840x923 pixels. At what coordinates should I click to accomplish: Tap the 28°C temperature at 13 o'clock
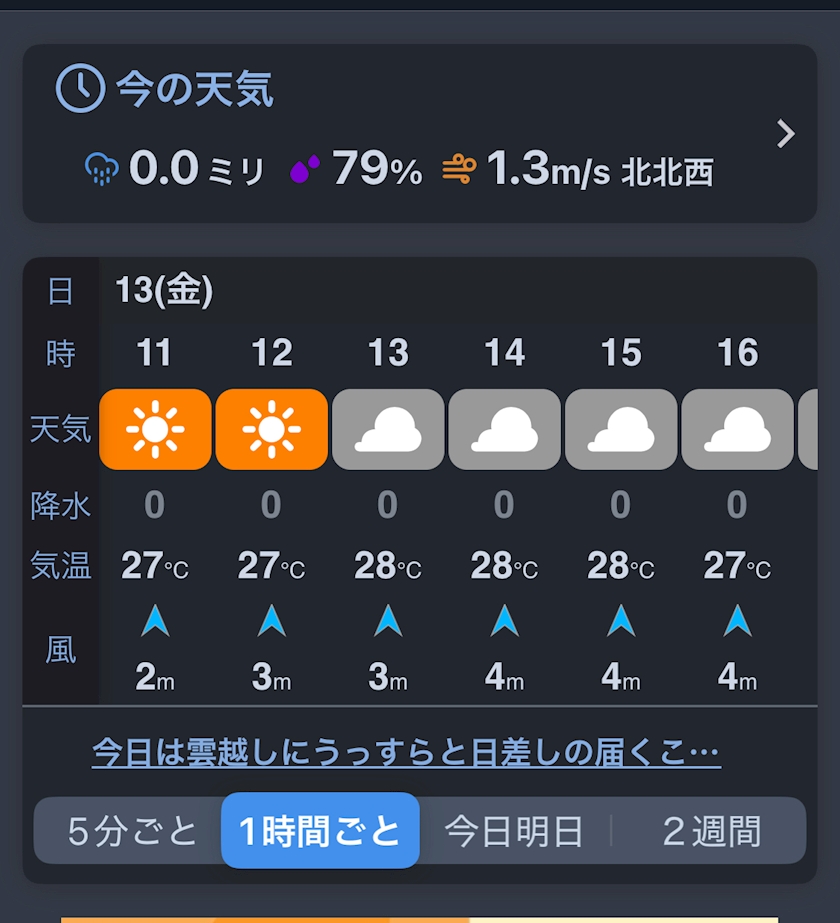(x=388, y=566)
